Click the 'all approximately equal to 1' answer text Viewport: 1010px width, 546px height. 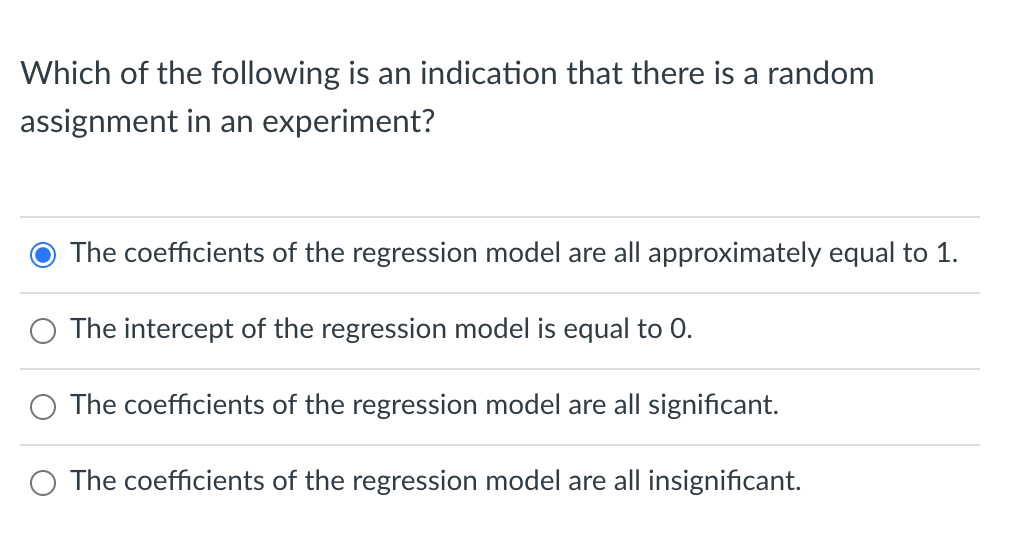(514, 253)
